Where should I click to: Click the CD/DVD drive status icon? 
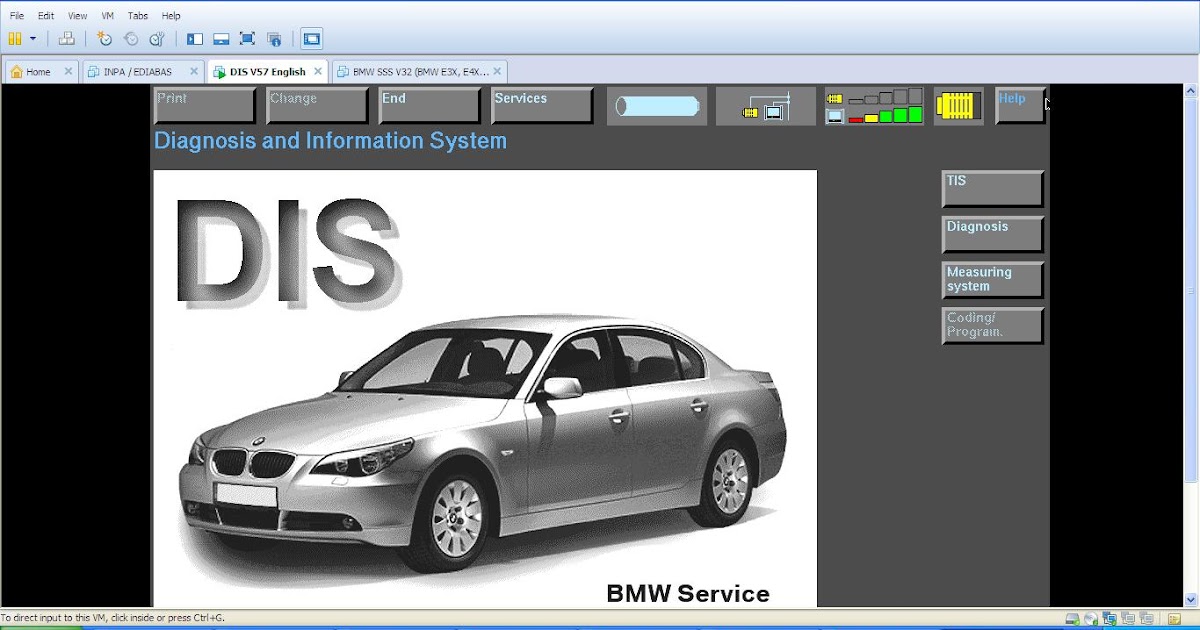point(1091,619)
